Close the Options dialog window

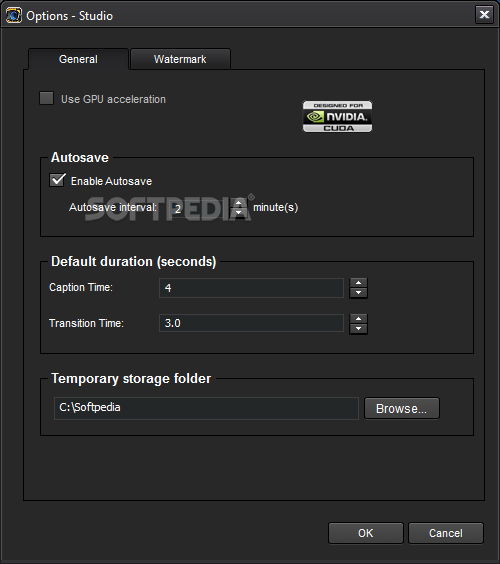(484, 15)
